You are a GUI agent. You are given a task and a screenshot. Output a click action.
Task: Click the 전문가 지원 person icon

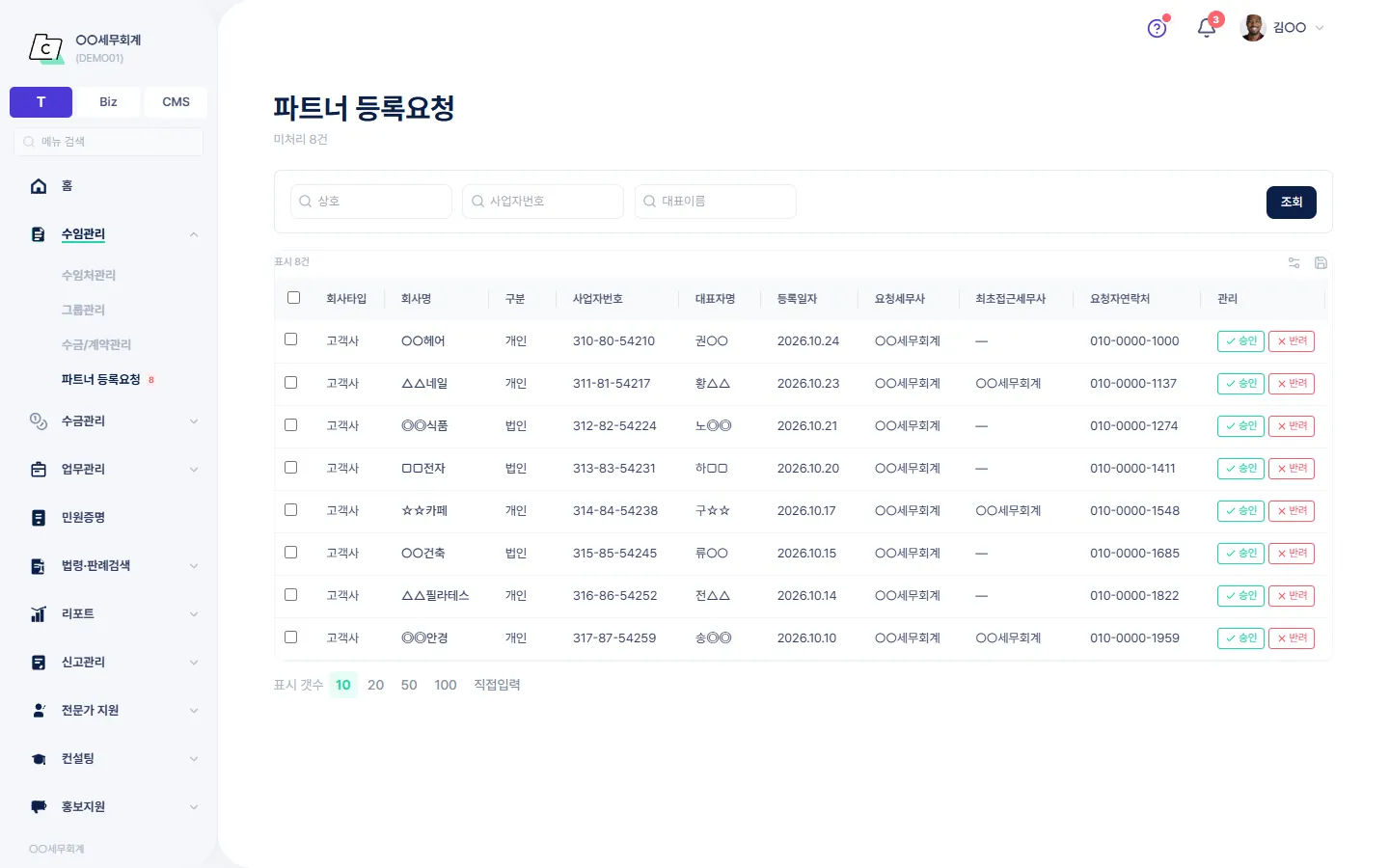[39, 711]
